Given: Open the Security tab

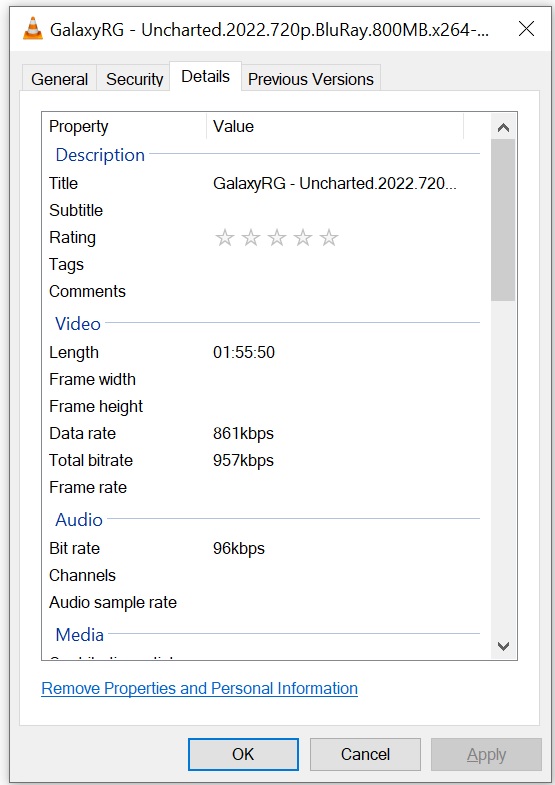Looking at the screenshot, I should point(134,79).
